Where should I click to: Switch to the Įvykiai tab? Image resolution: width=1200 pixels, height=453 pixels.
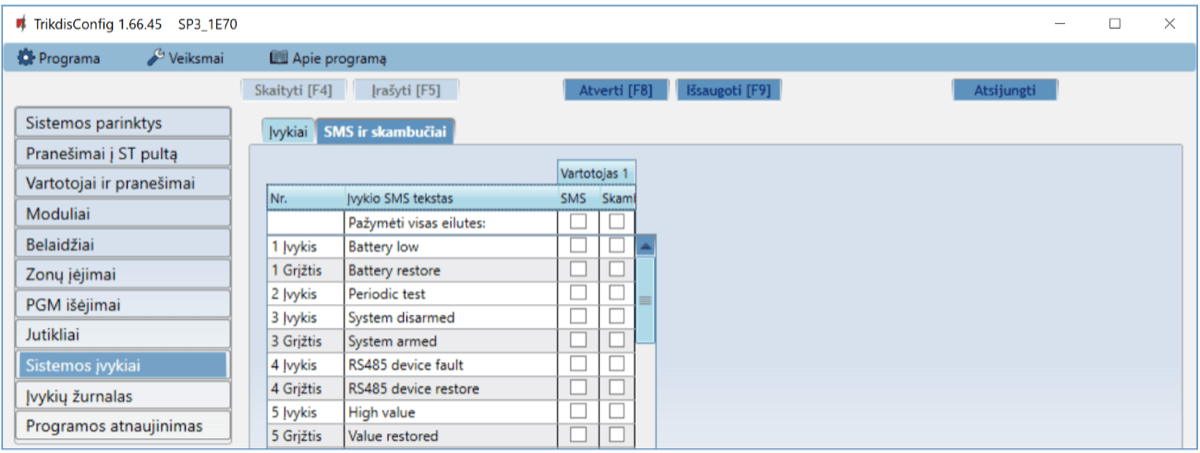288,132
